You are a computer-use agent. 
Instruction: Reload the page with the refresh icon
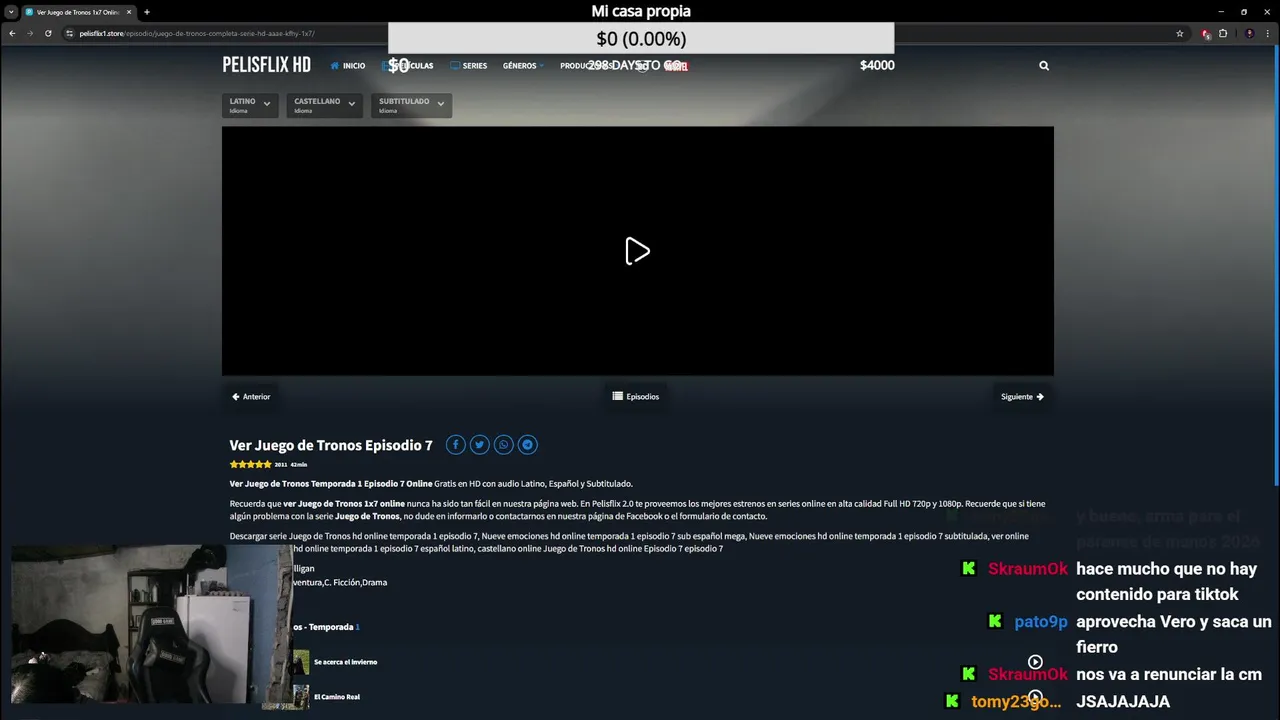point(48,33)
